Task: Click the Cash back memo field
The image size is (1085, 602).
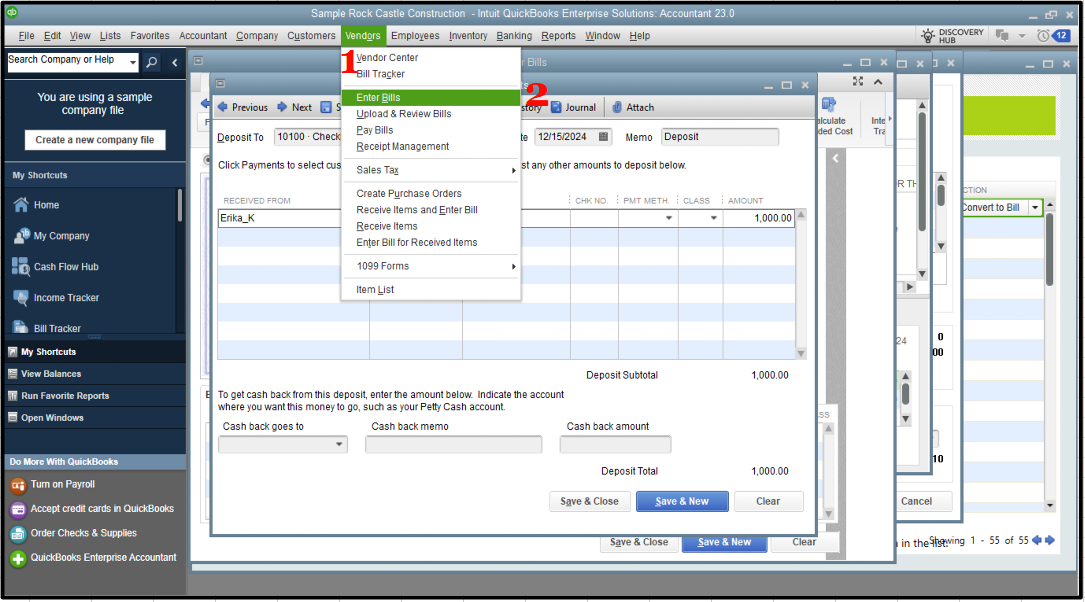Action: [x=453, y=444]
